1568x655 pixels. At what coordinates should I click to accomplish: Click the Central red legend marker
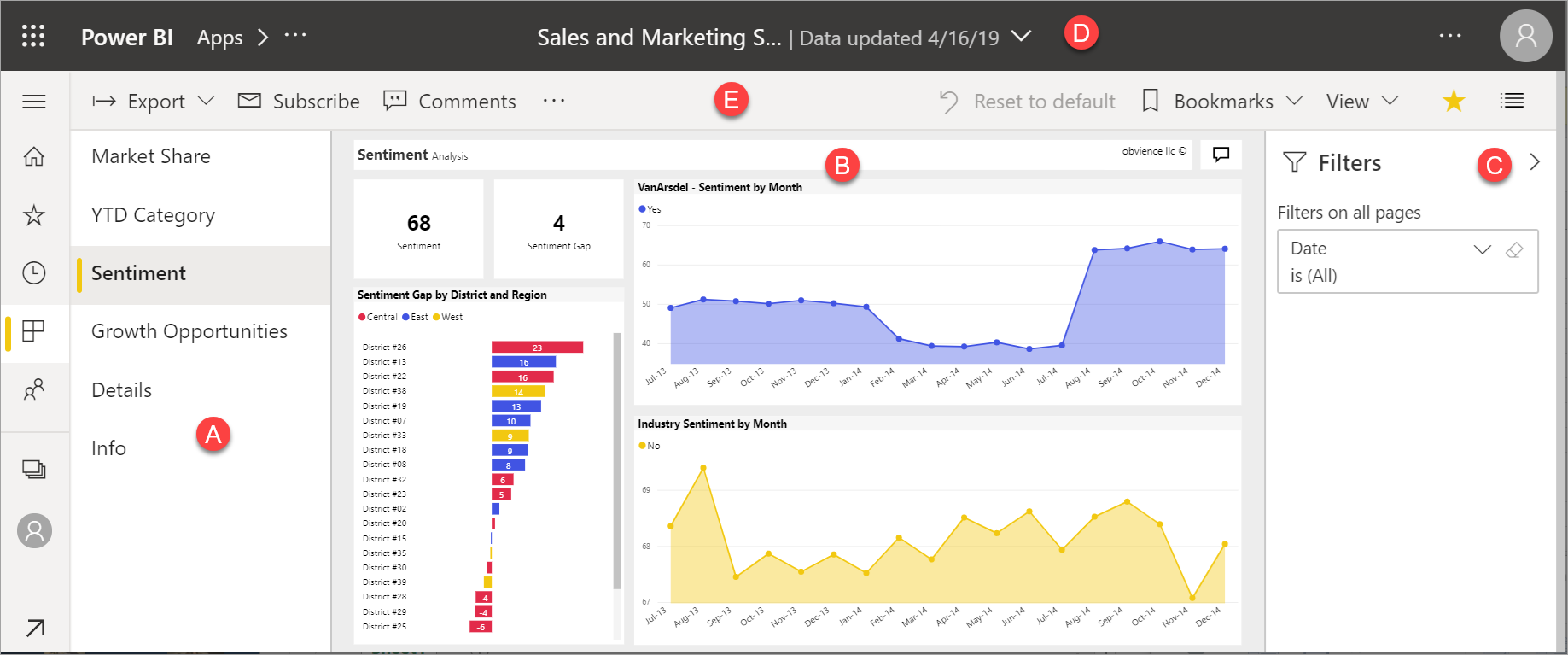point(362,317)
